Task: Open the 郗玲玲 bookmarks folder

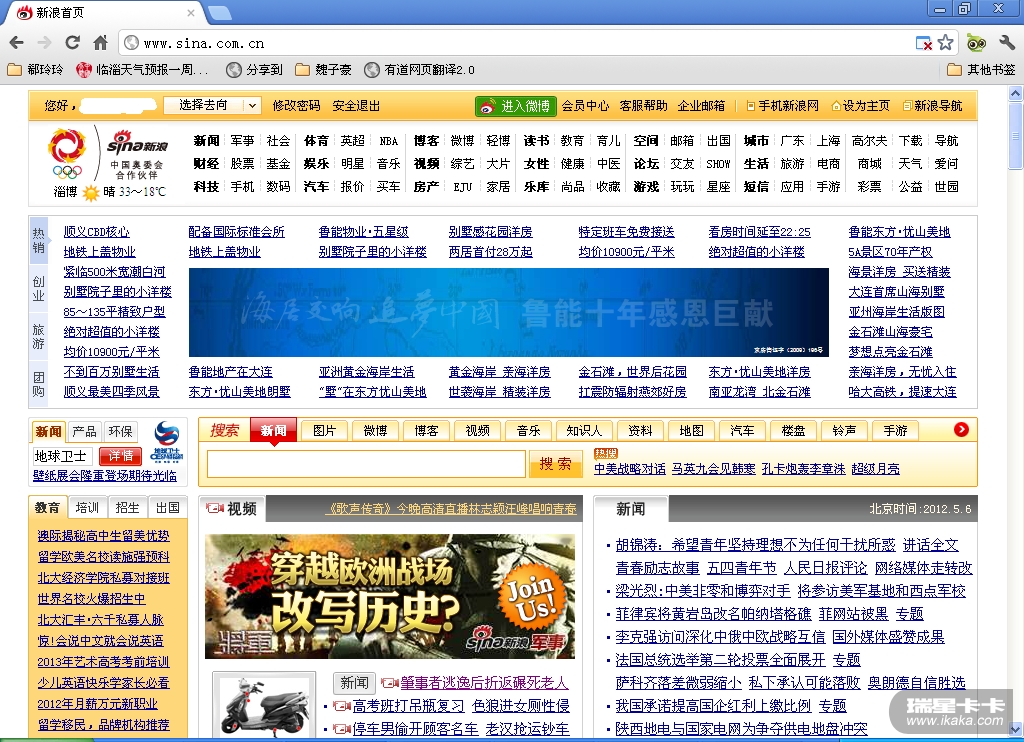Action: tap(35, 69)
